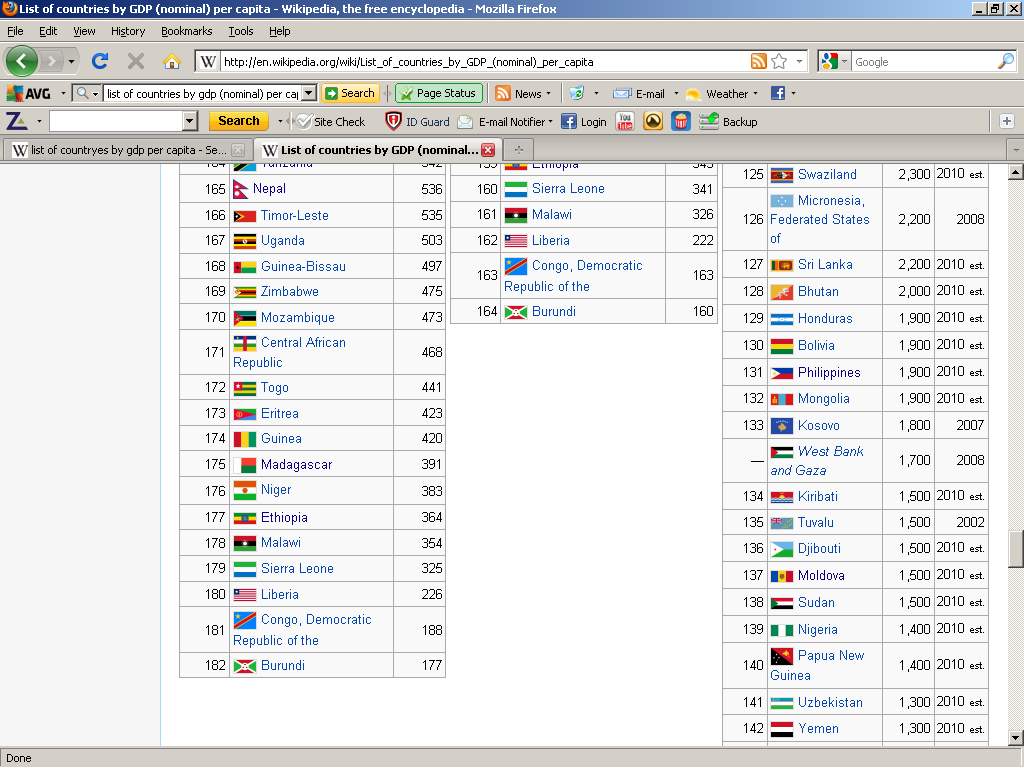Go to the Home page
Screen dimensions: 1024x768
click(x=171, y=61)
